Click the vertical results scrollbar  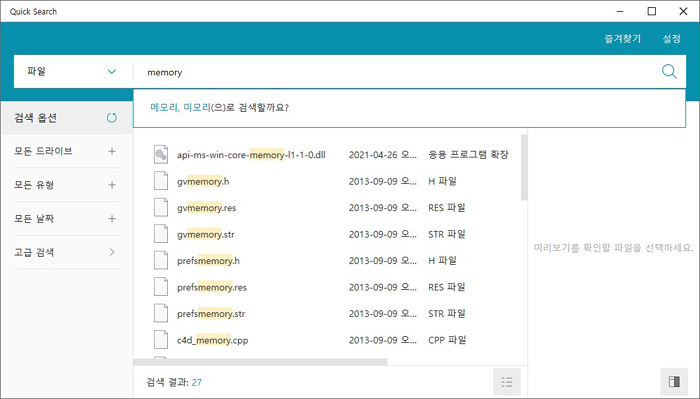point(524,167)
